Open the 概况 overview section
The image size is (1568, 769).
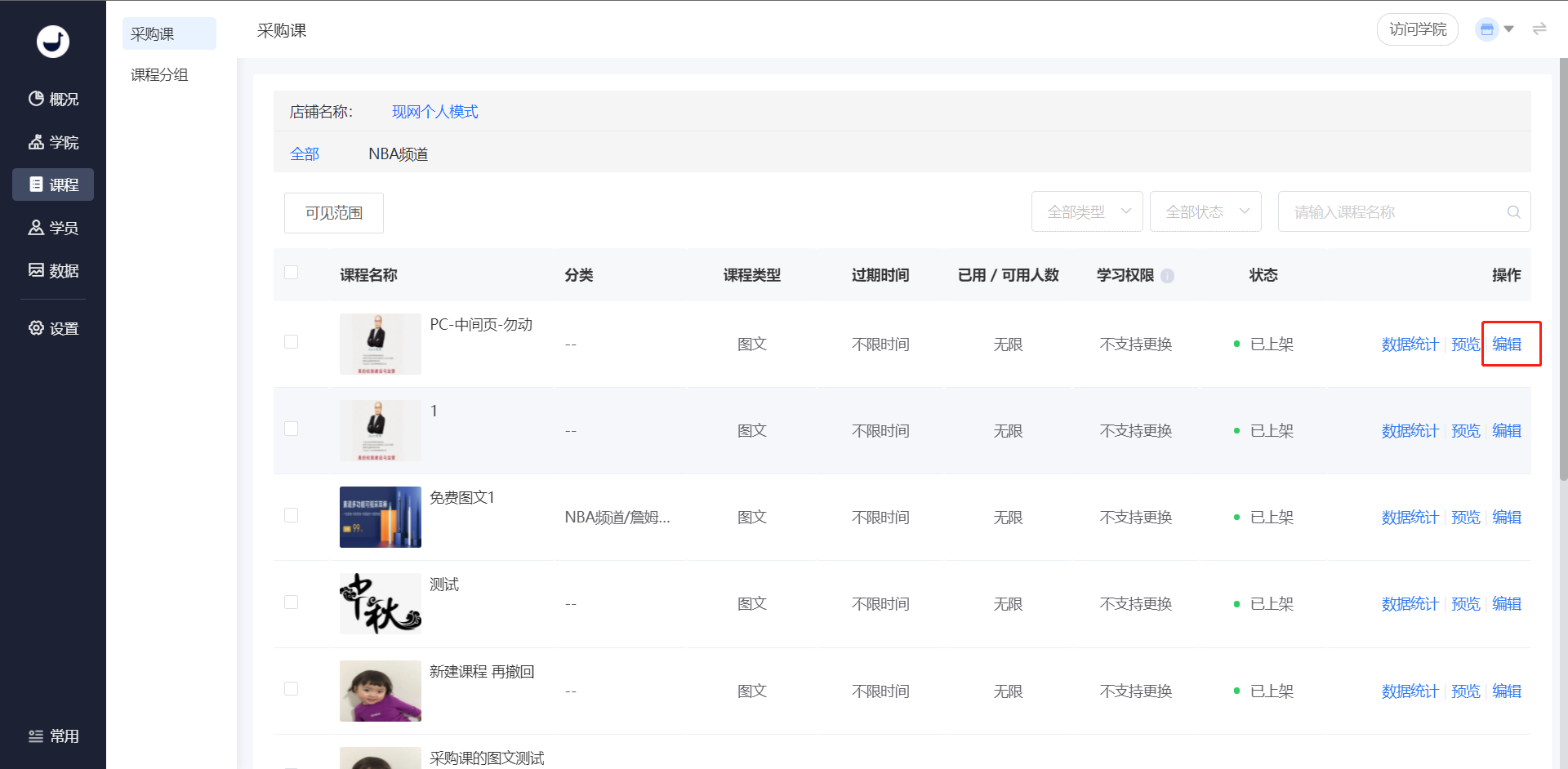[53, 99]
